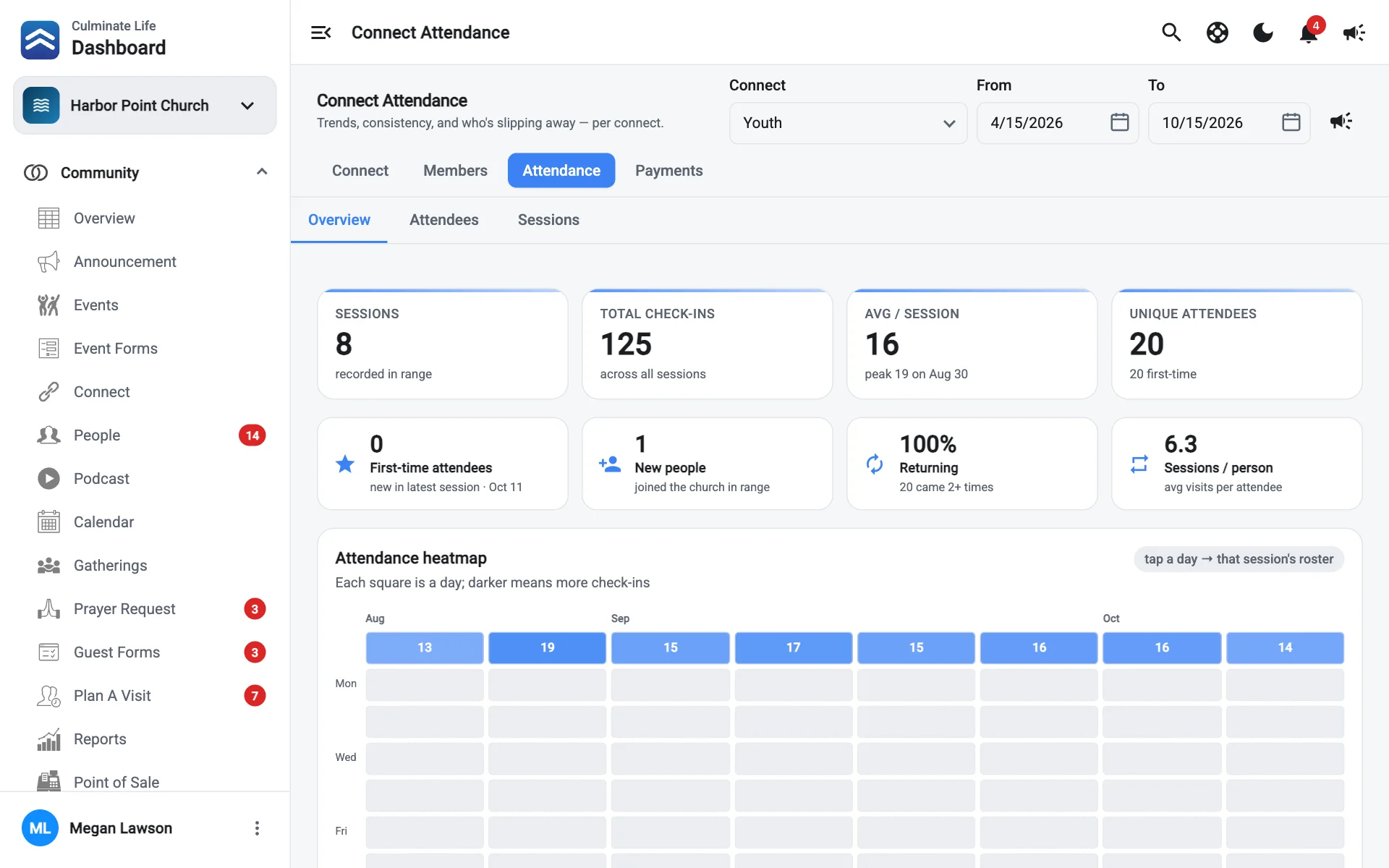
Task: Select the Attendance tab
Action: click(x=561, y=171)
